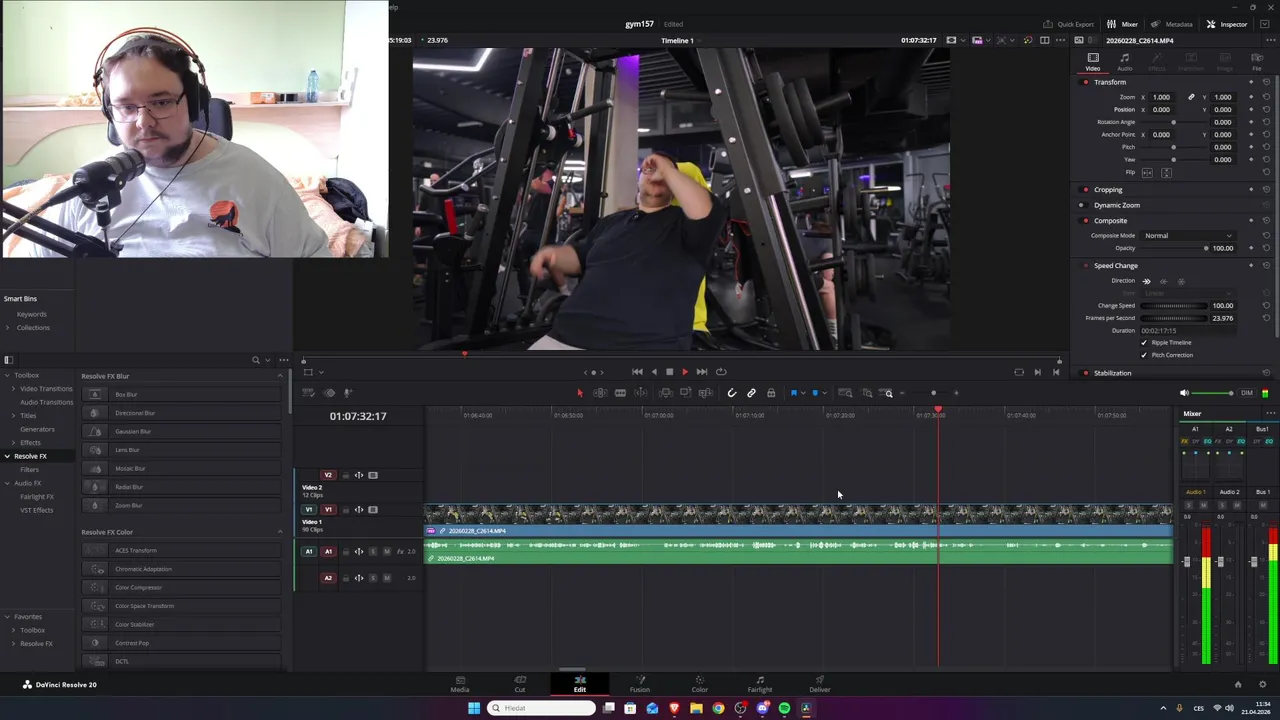The height and width of the screenshot is (720, 1280).
Task: Toggle timeline Snapping magnet icon
Action: coord(732,393)
